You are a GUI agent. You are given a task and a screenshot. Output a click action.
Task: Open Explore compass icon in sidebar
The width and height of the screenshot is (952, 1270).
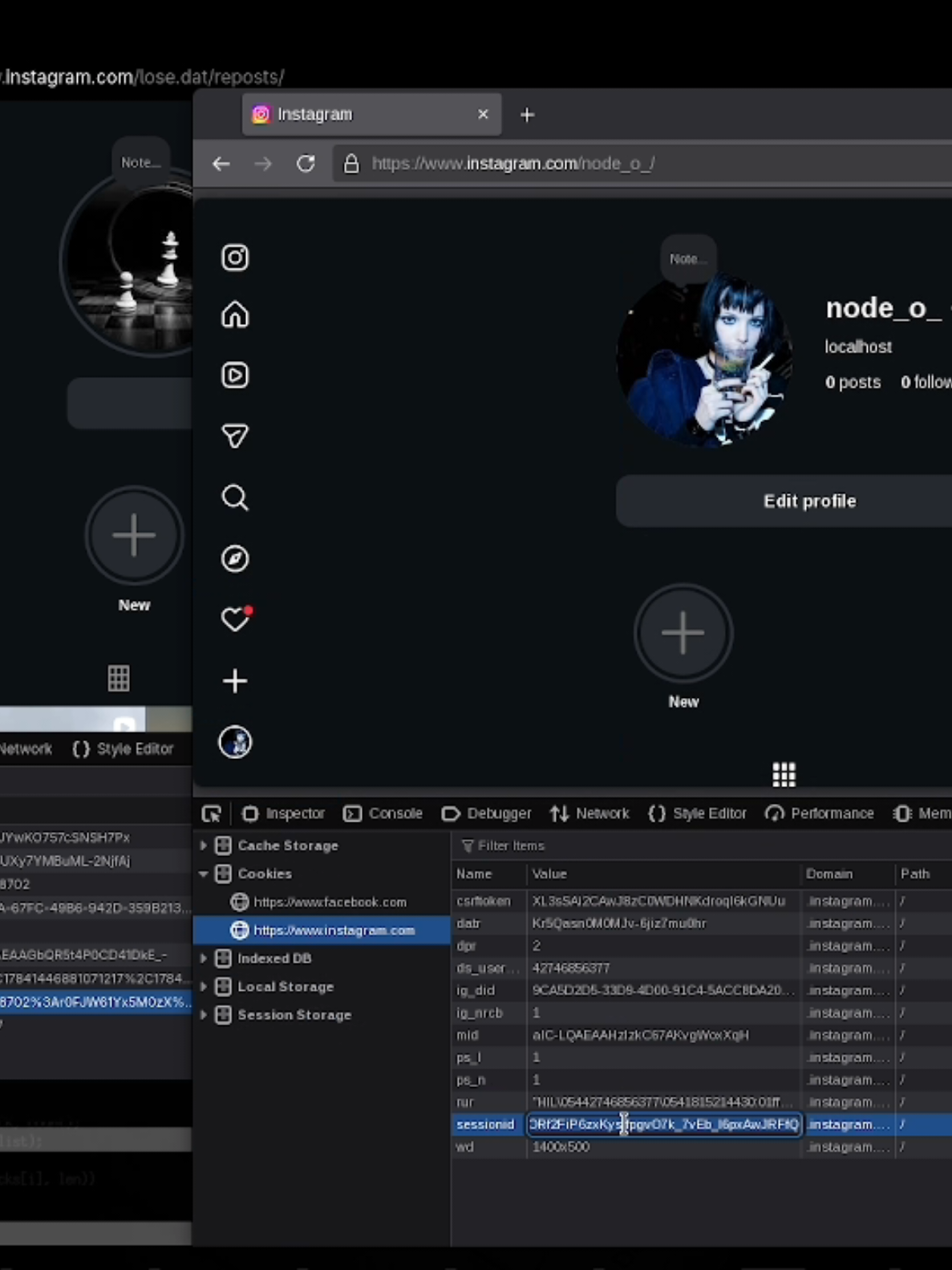tap(235, 558)
